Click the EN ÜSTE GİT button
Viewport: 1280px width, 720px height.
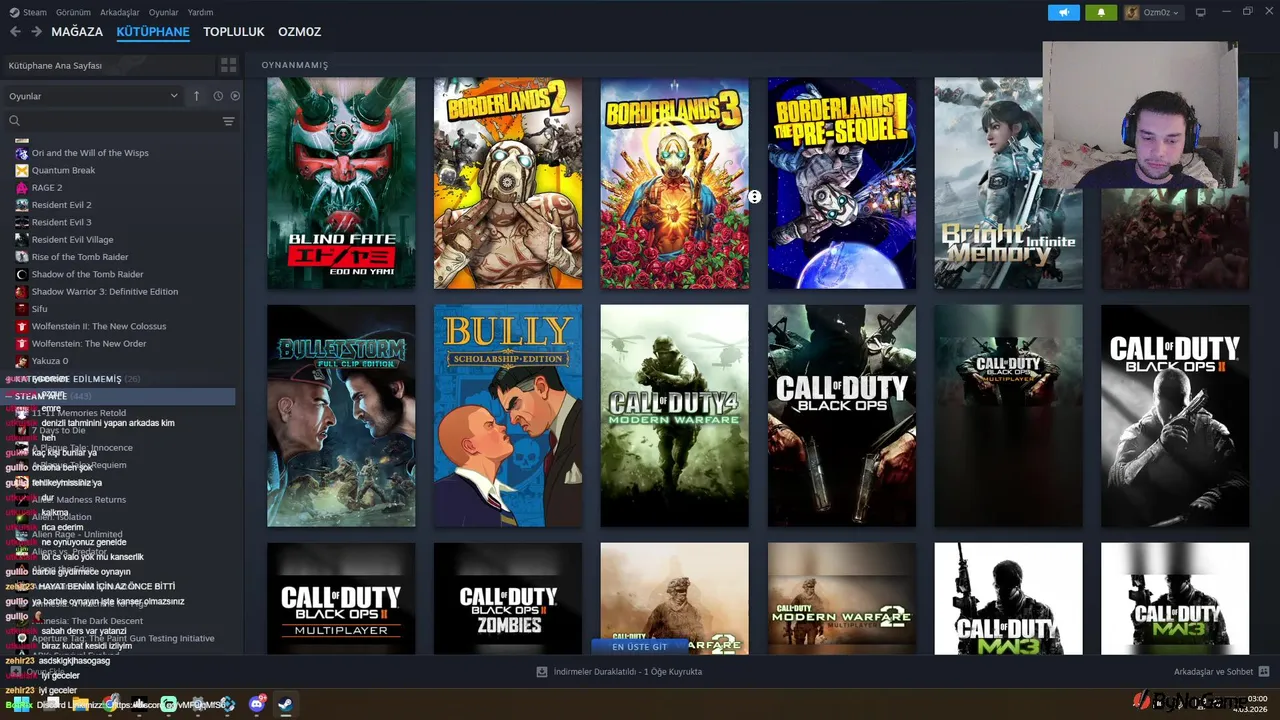640,647
